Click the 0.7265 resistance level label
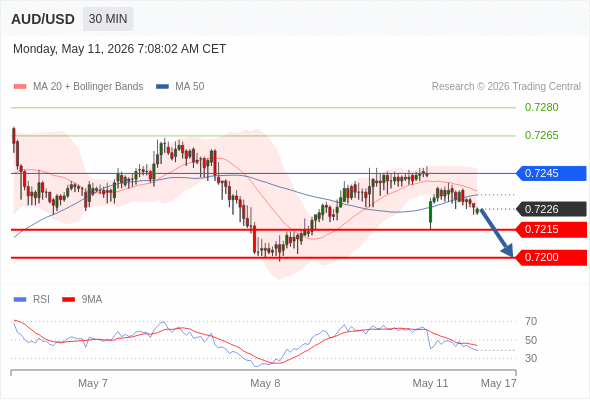This screenshot has width=590, height=400. [541, 135]
